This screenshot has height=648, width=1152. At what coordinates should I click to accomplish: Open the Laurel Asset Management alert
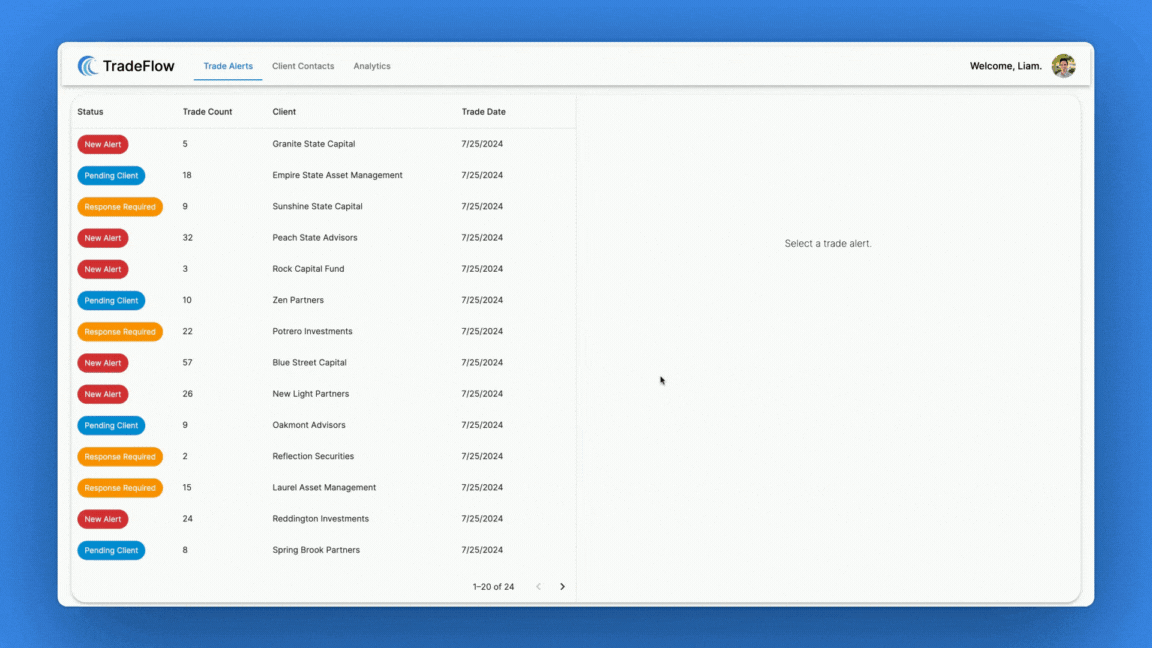click(324, 488)
